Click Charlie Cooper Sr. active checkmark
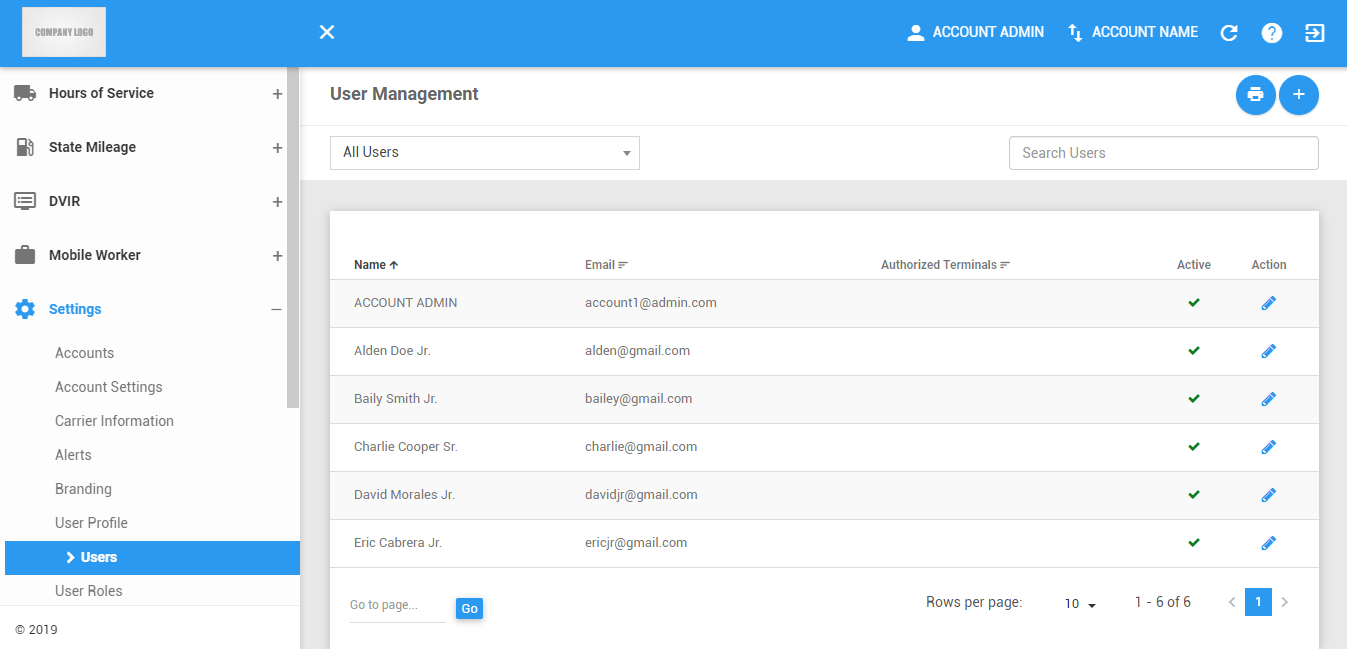This screenshot has height=649, width=1347. 1193,447
